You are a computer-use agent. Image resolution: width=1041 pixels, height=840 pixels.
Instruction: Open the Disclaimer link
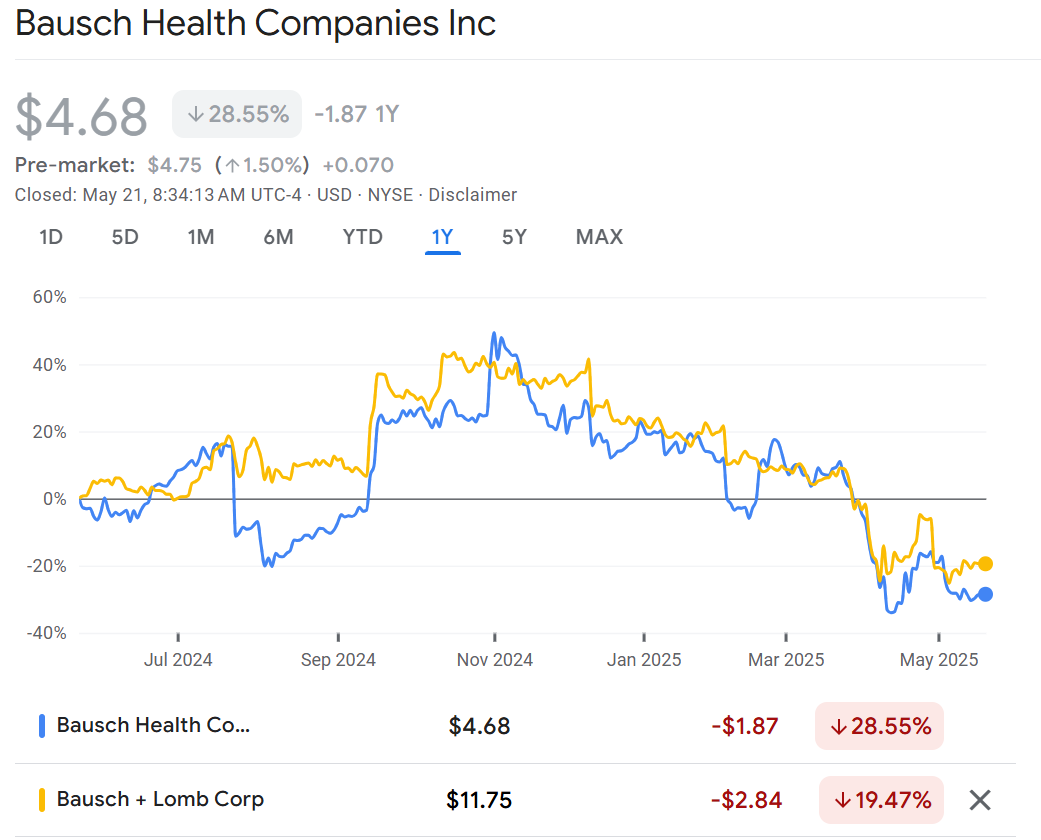coord(473,195)
